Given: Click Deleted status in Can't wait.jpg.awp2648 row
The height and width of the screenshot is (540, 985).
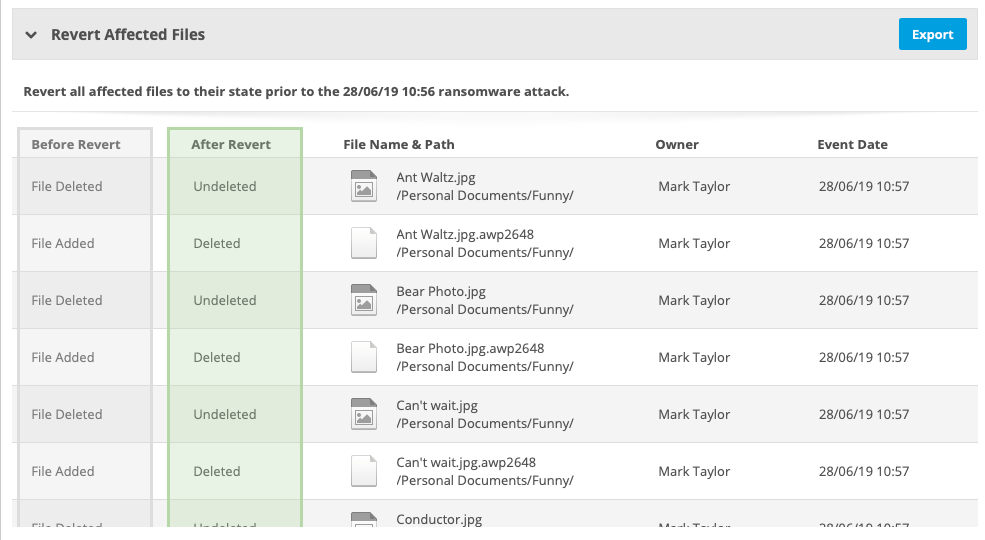Looking at the screenshot, I should (217, 471).
